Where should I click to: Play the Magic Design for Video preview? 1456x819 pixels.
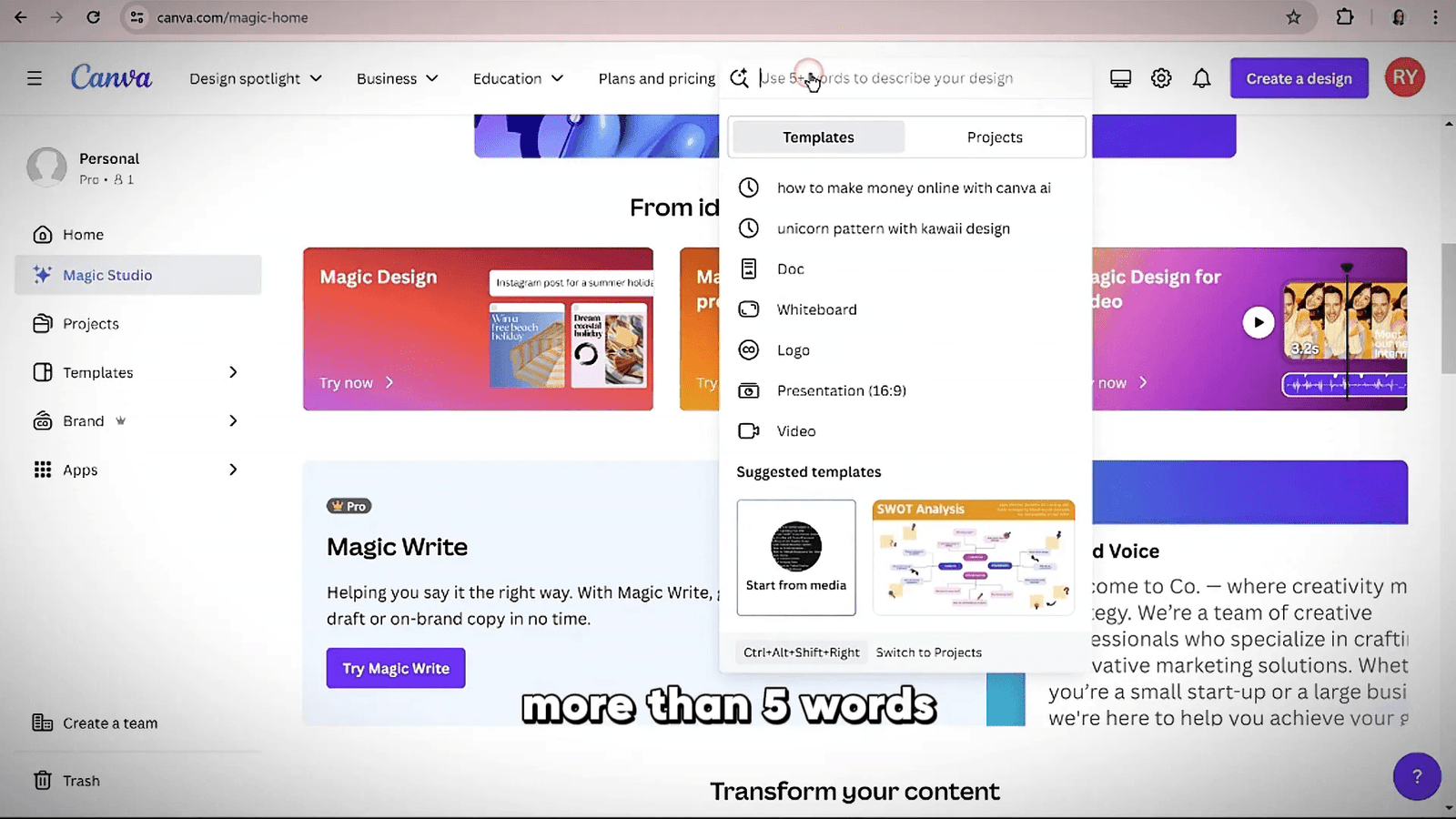pos(1259,322)
